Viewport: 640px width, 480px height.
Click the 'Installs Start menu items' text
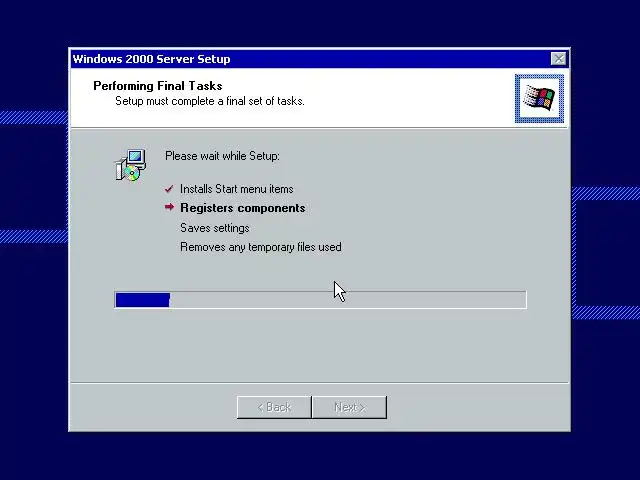237,189
